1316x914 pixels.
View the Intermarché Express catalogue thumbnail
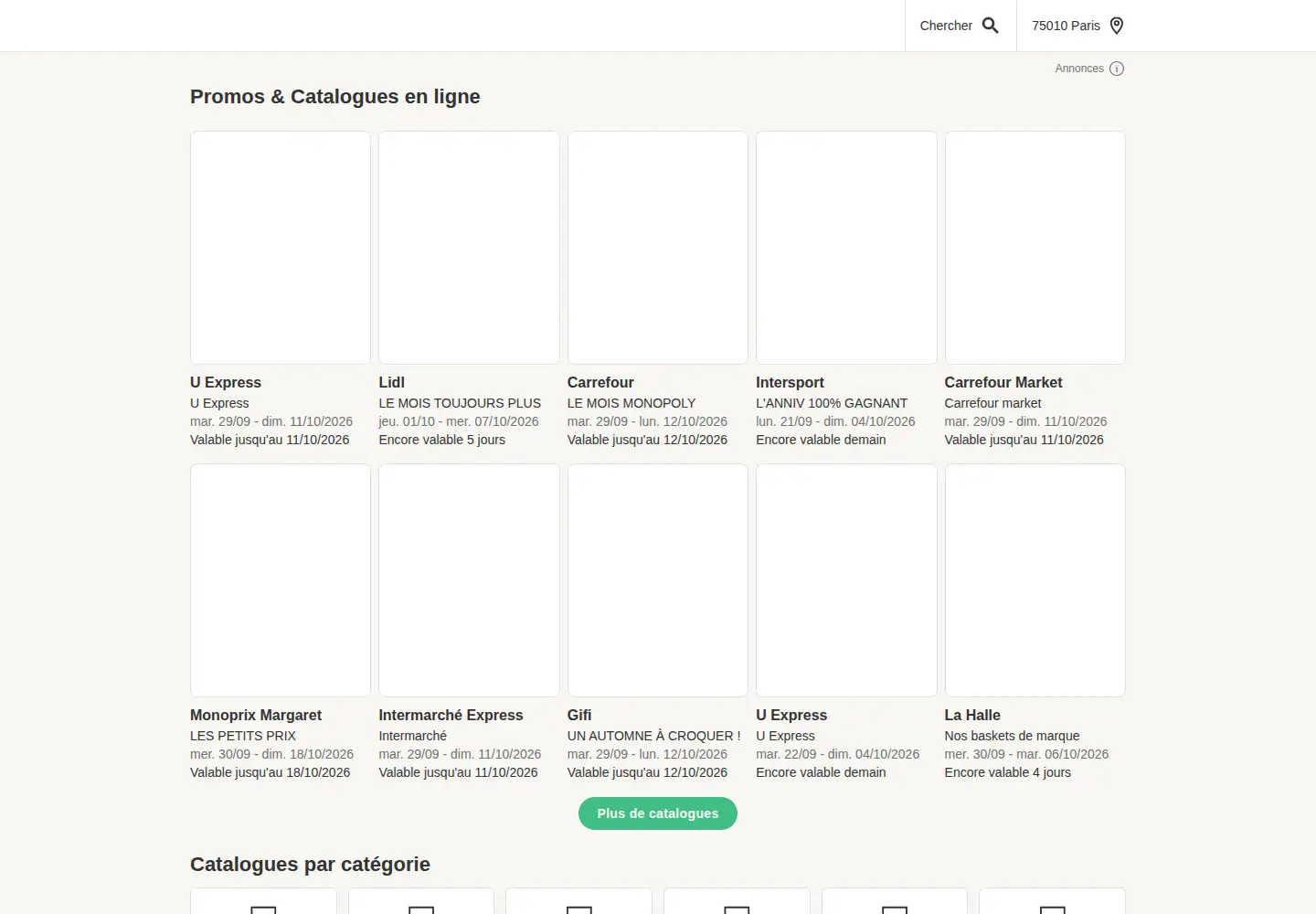469,580
